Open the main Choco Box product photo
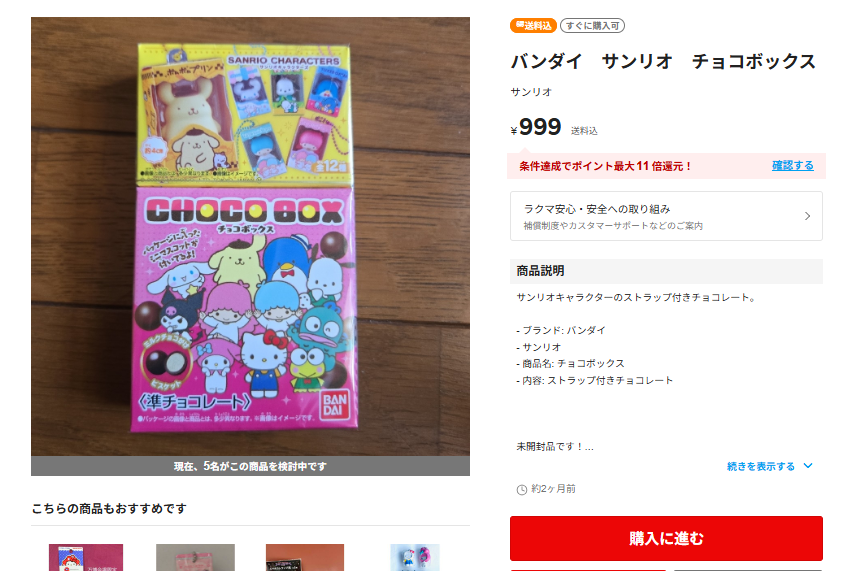Viewport: 859px width, 571px height. click(250, 236)
